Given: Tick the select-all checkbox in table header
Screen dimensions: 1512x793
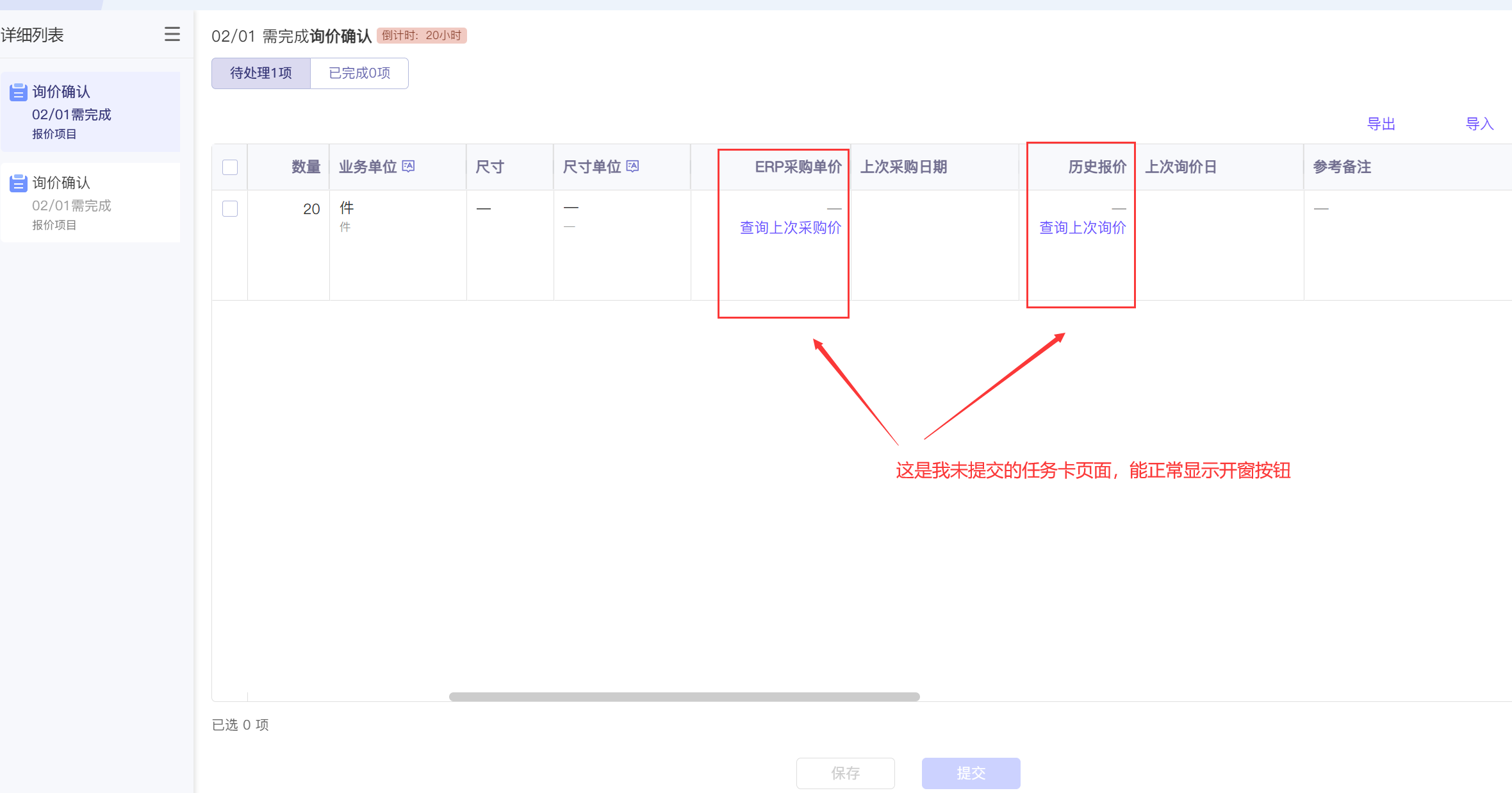Looking at the screenshot, I should click(230, 167).
